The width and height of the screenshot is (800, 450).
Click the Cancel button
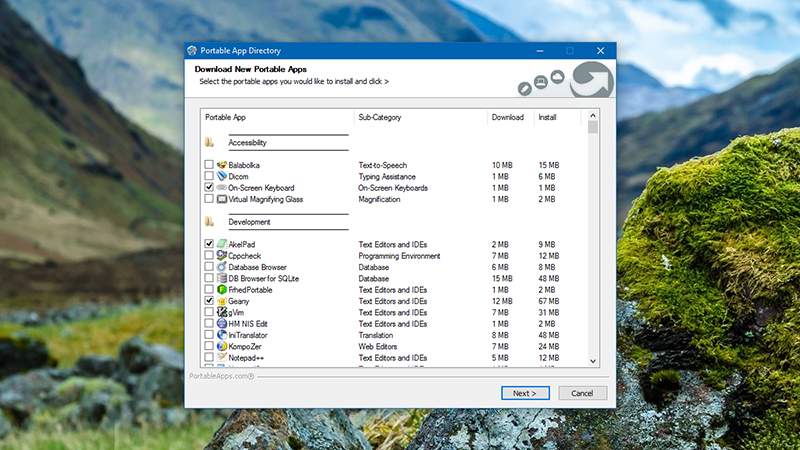582,393
